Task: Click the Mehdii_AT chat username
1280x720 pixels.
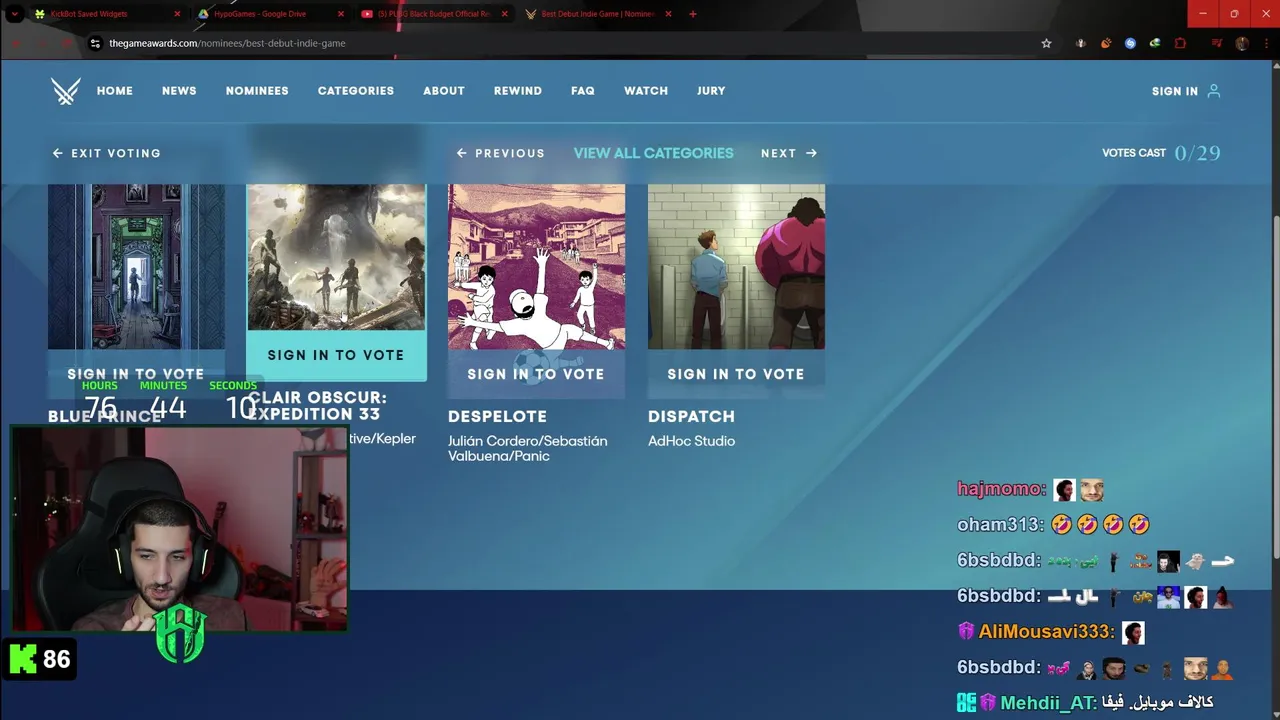Action: coord(1048,703)
